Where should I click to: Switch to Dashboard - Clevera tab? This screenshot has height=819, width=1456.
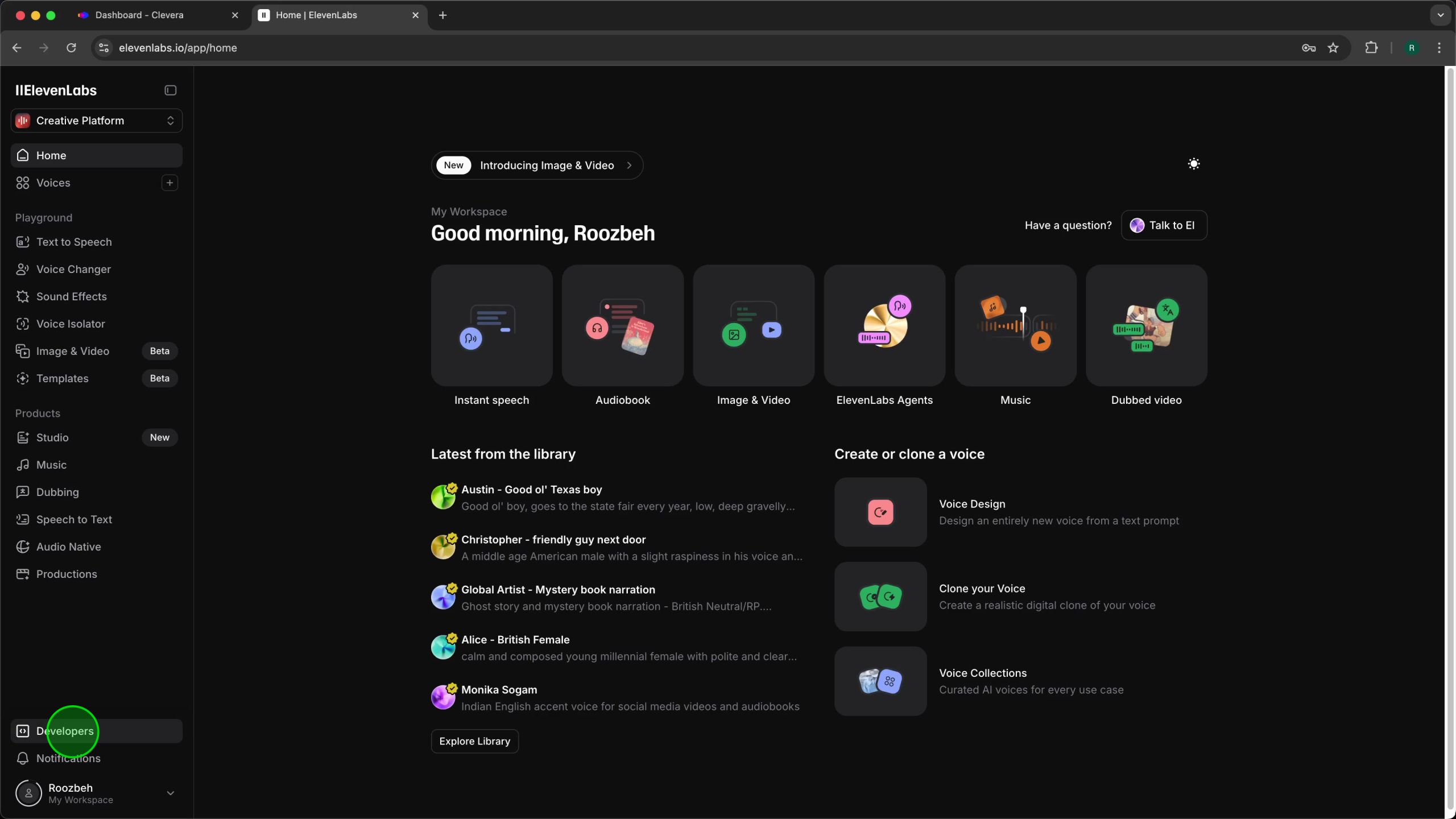[x=139, y=15]
